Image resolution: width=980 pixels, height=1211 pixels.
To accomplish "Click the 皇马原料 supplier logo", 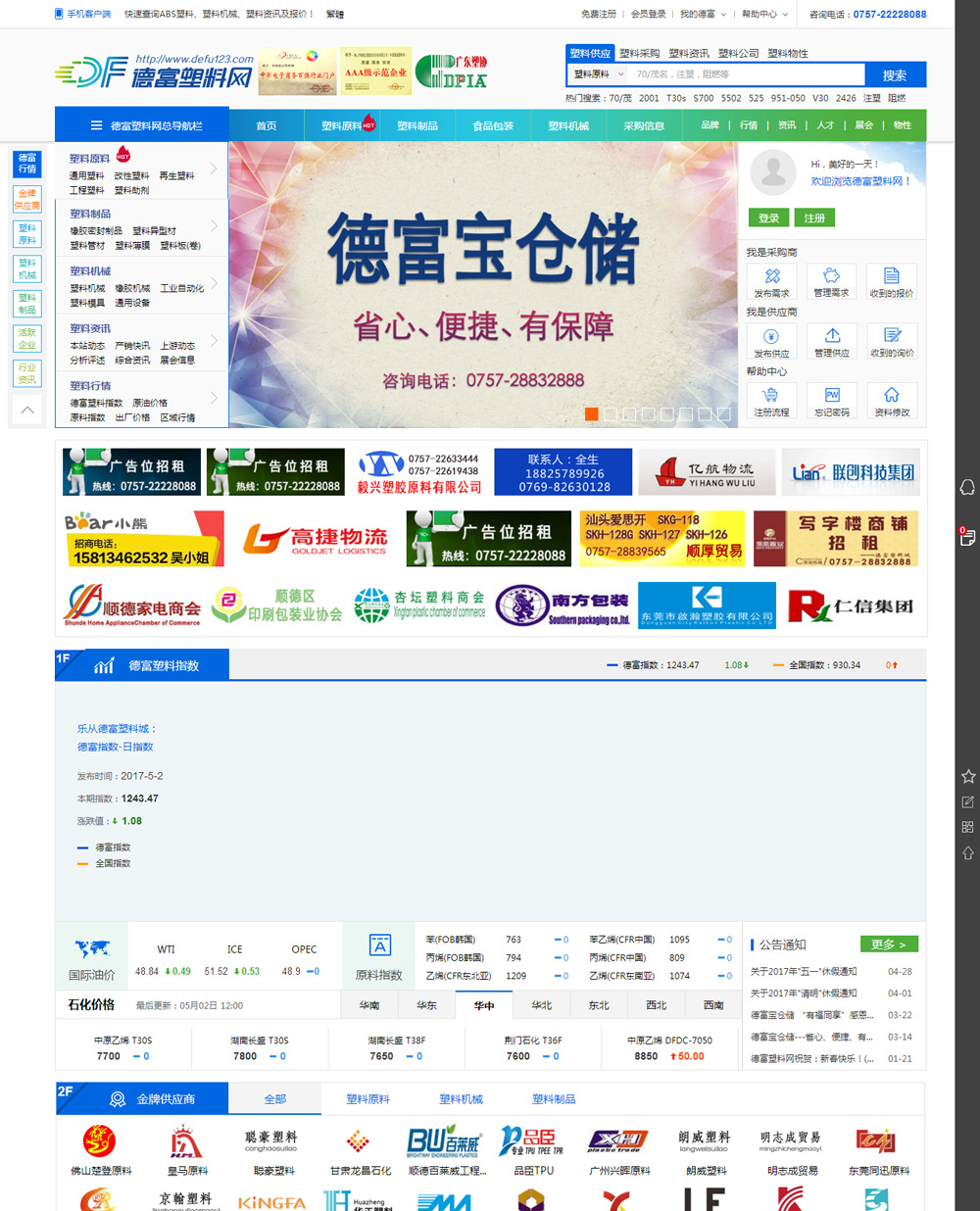I will click(186, 1141).
